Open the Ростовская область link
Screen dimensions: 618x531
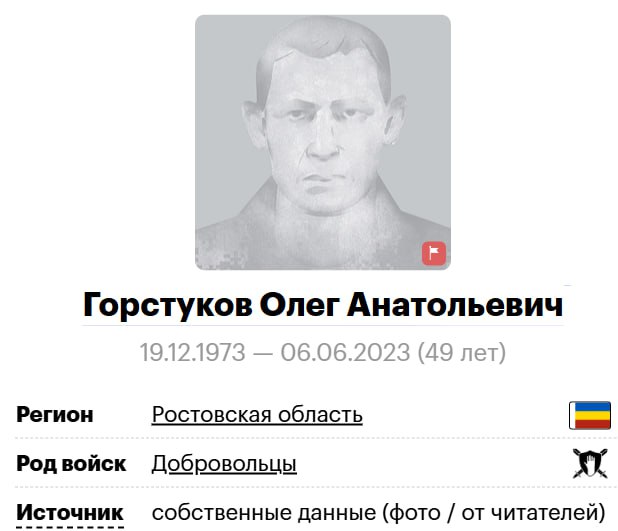pyautogui.click(x=257, y=415)
